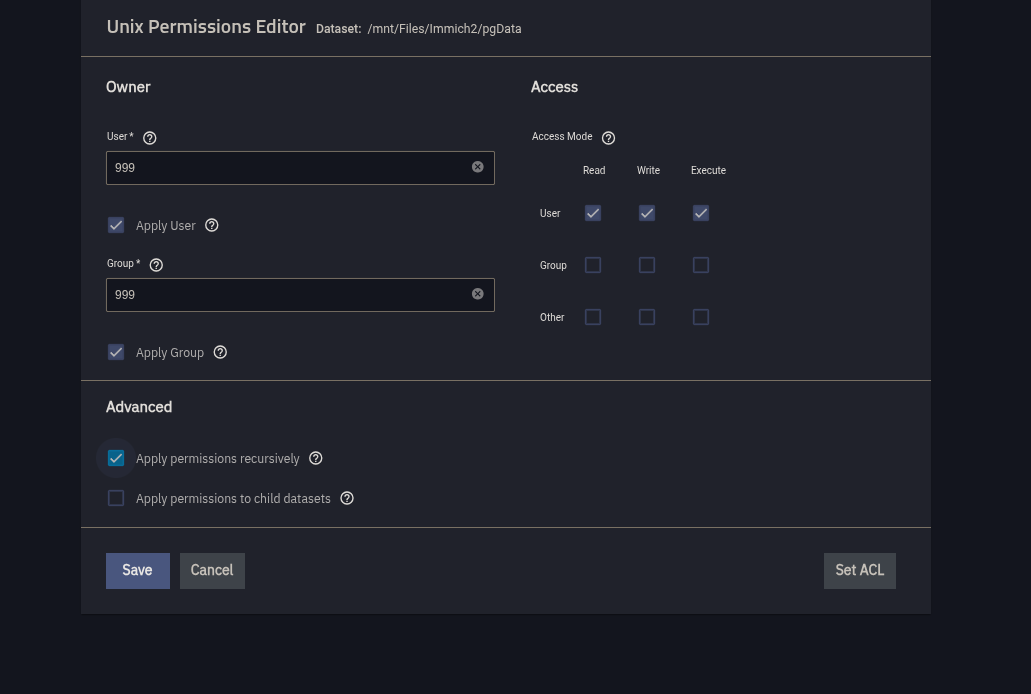The image size is (1031, 694).
Task: Click help icon for child datasets option
Action: pos(347,498)
